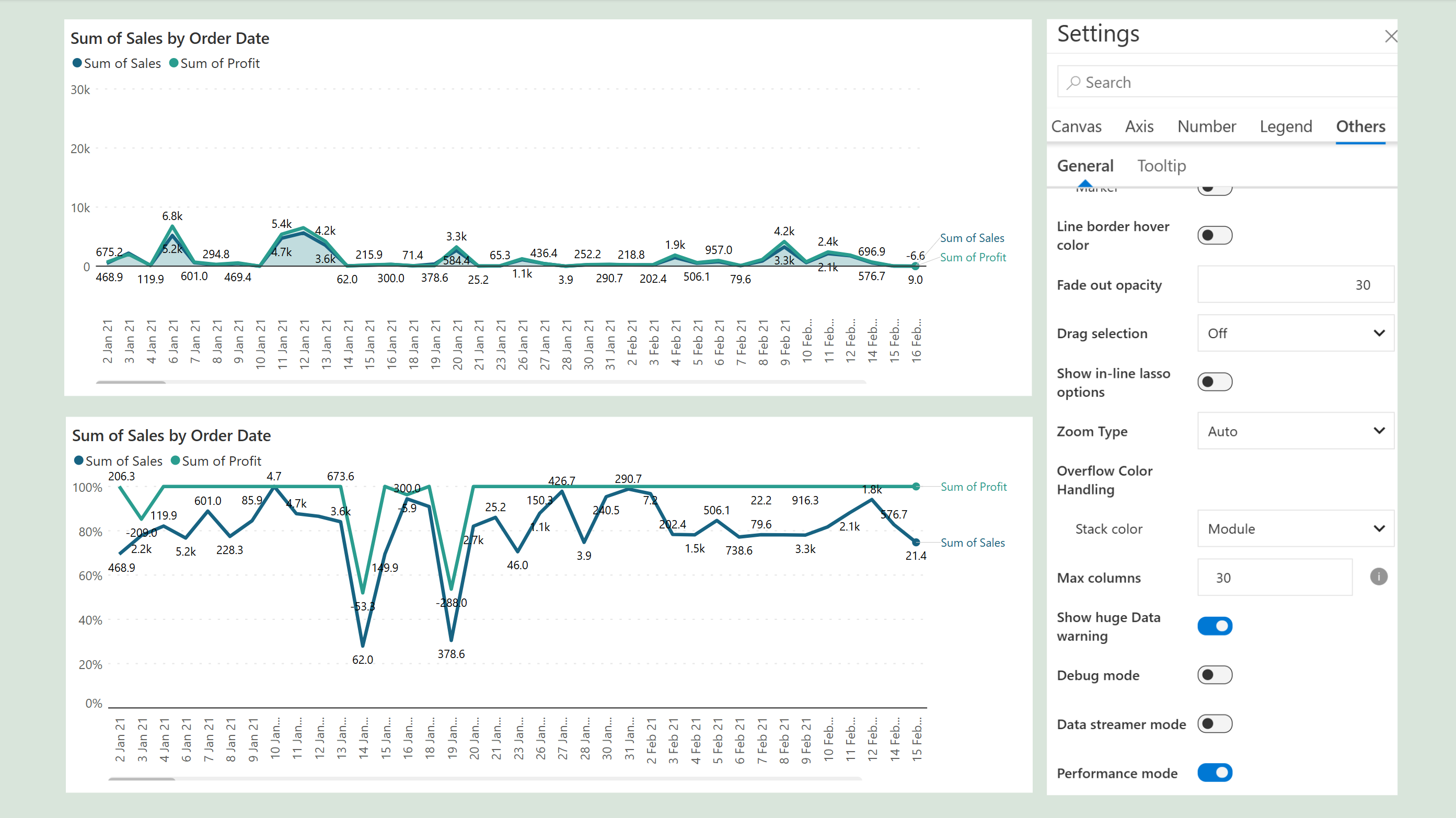Screen dimensions: 1456x818
Task: Close the Settings panel
Action: tap(1391, 37)
